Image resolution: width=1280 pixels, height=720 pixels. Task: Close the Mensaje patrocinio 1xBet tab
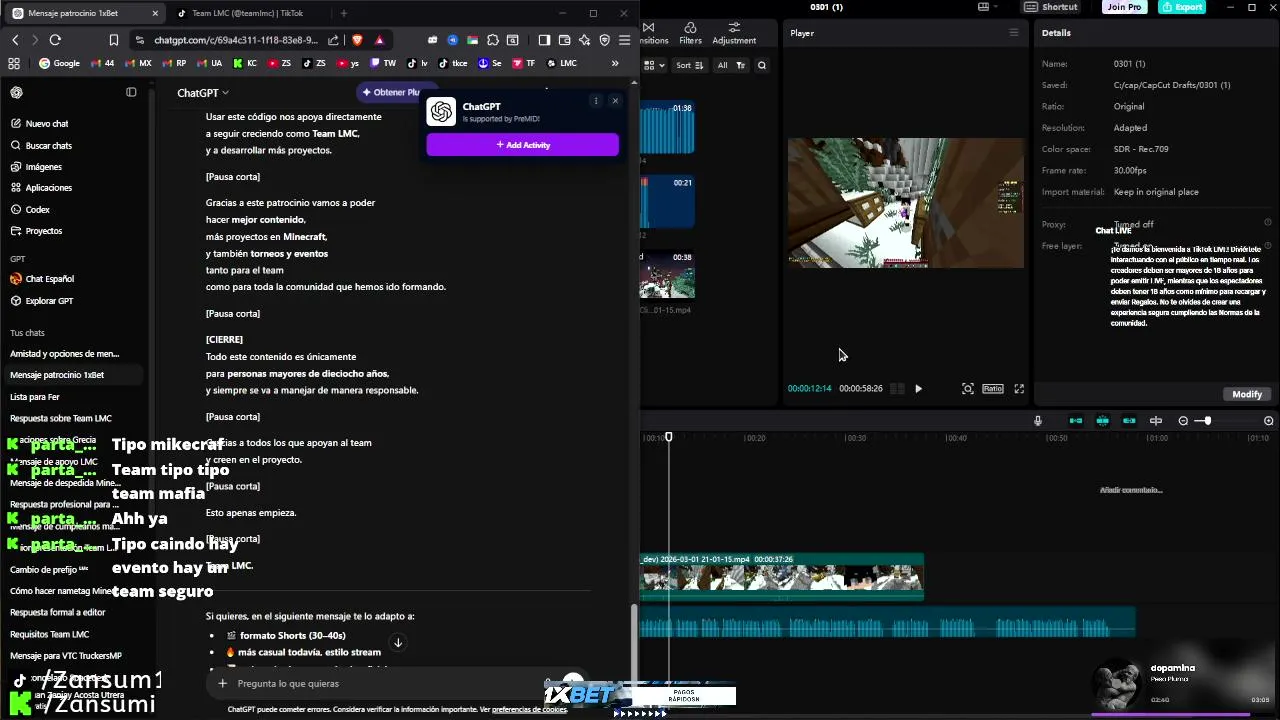click(x=155, y=13)
